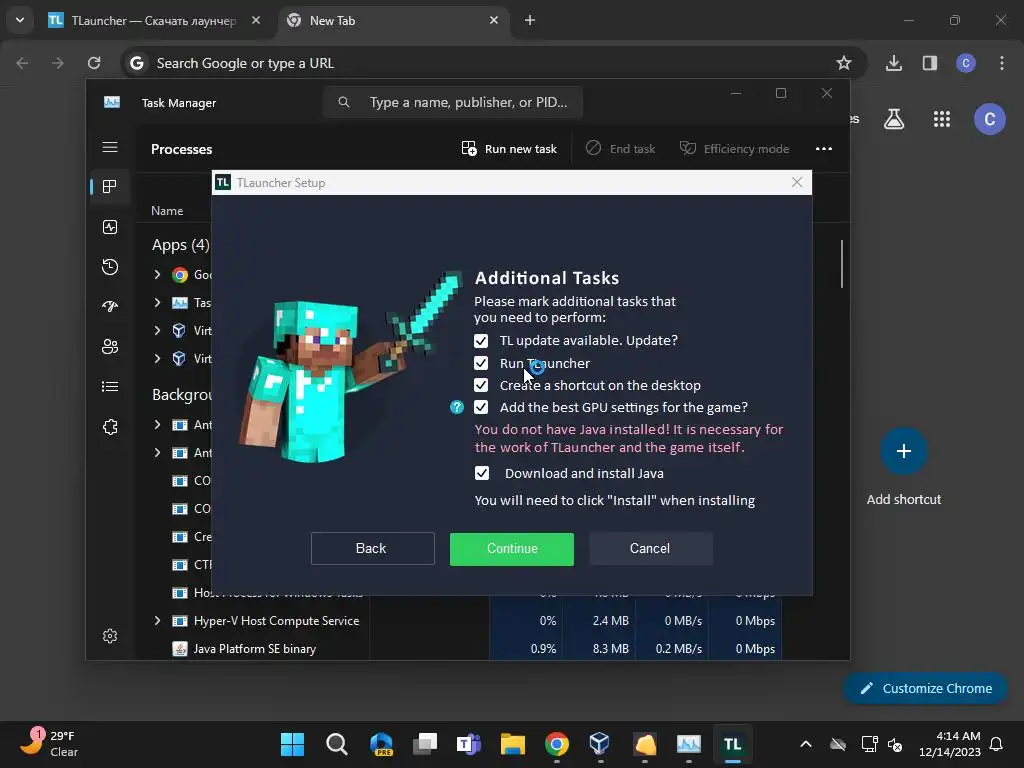Open Chrome tab search dropdown
This screenshot has height=768, width=1024.
[x=20, y=20]
